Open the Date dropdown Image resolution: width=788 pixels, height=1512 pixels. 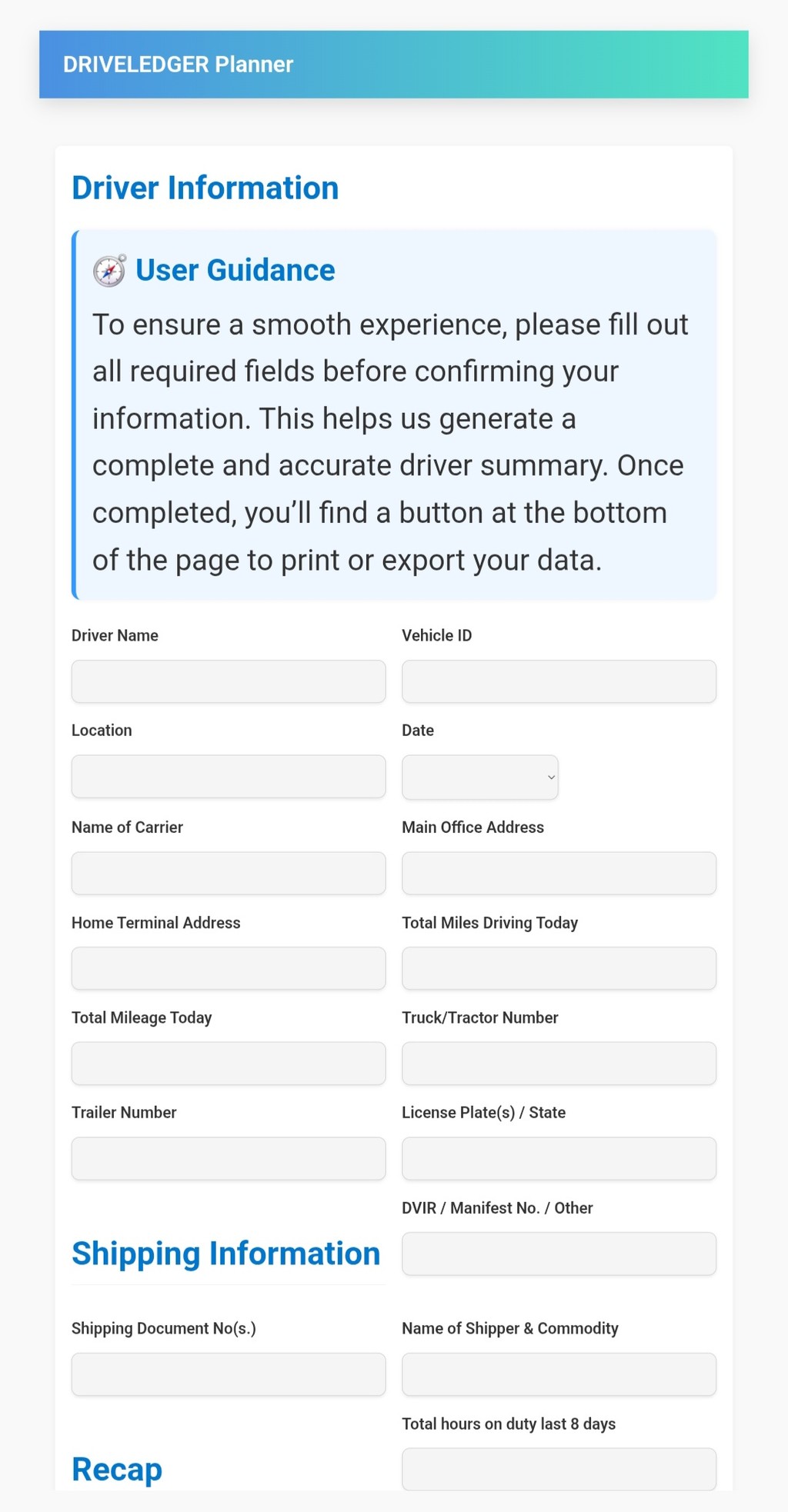[x=479, y=777]
